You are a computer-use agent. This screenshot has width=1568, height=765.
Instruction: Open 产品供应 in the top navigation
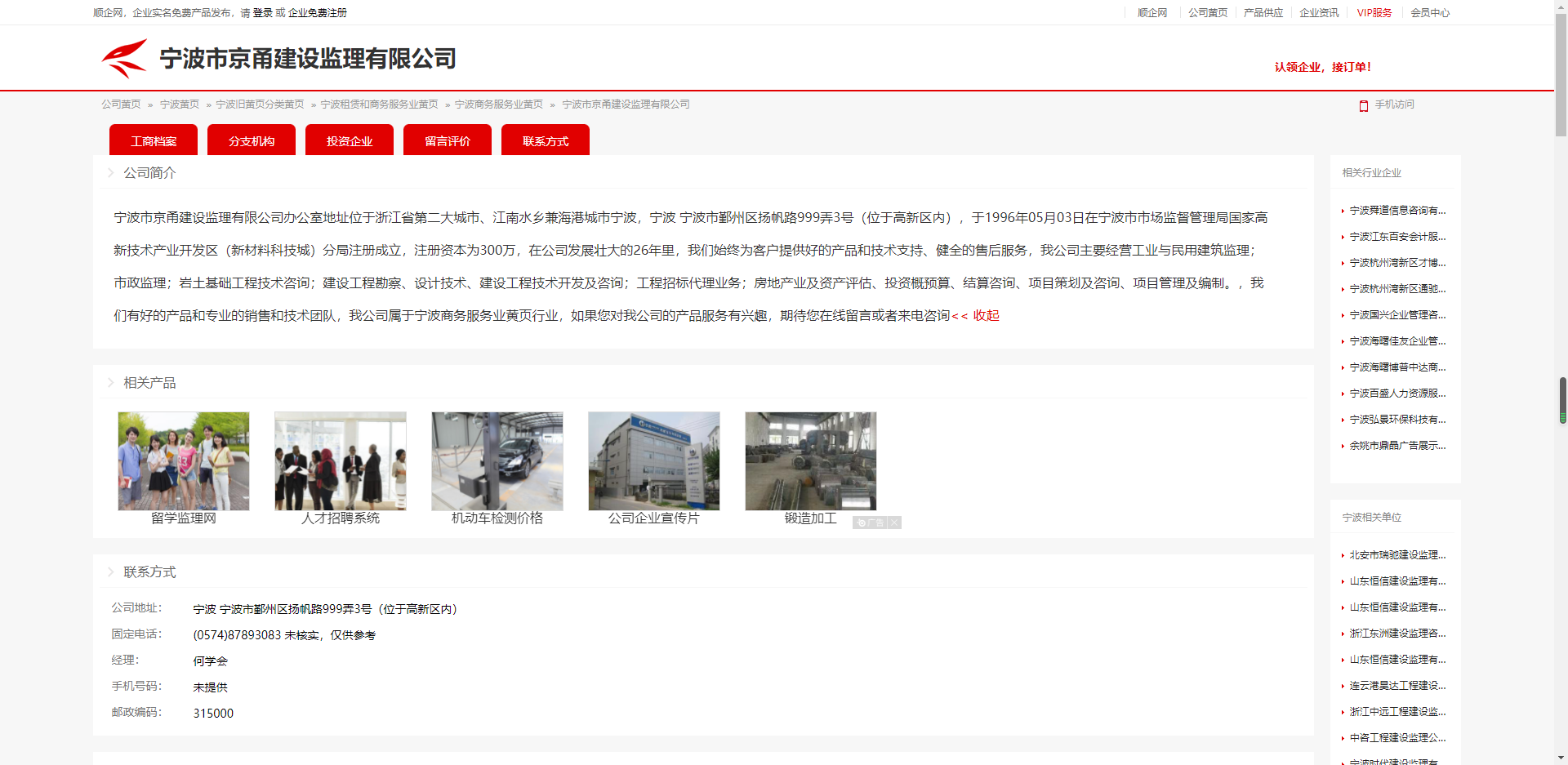click(1263, 13)
